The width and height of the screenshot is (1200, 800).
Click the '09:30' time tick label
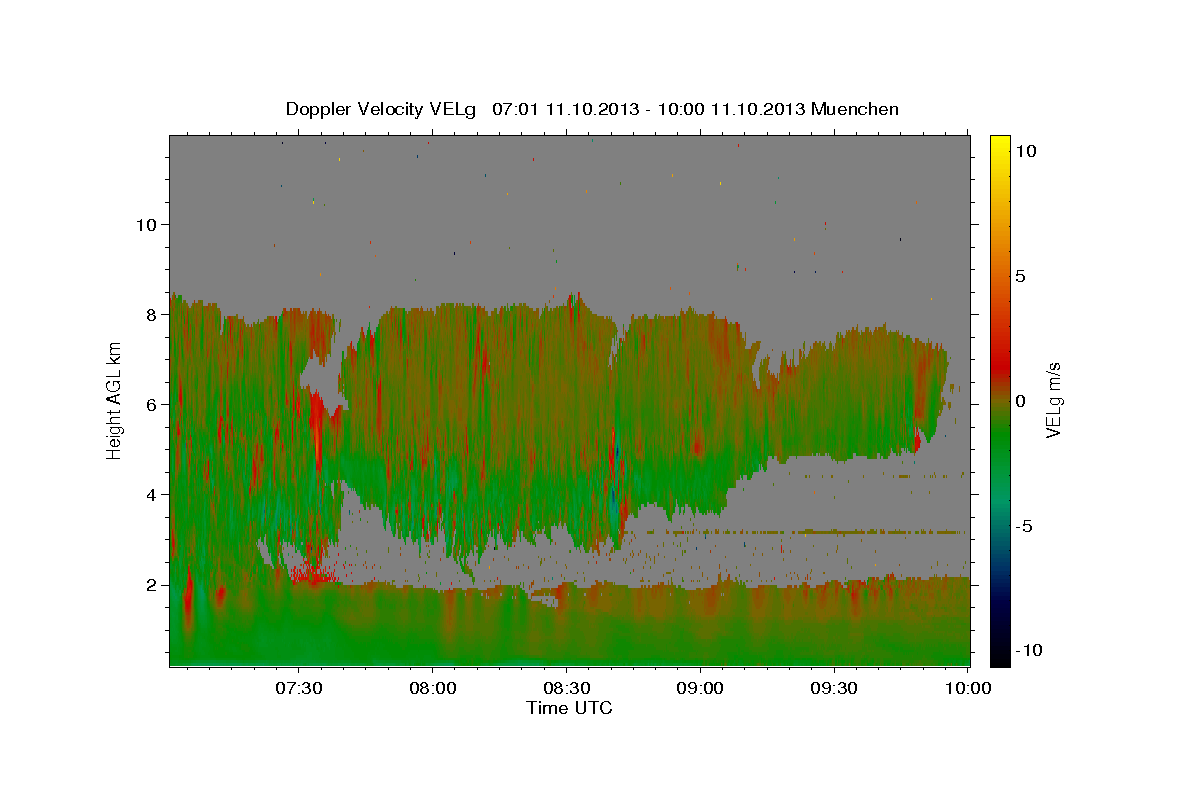coord(835,688)
